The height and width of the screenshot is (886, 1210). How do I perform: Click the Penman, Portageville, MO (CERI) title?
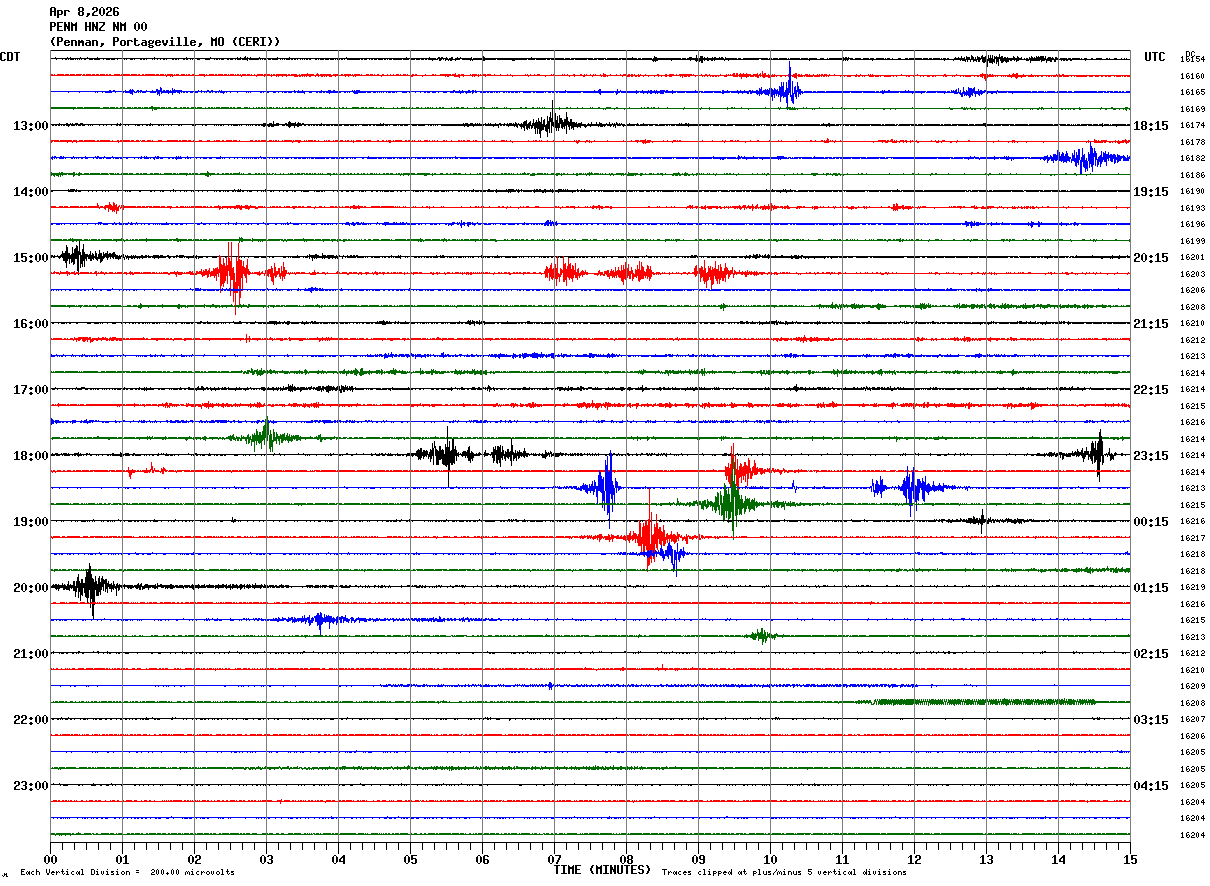coord(165,42)
